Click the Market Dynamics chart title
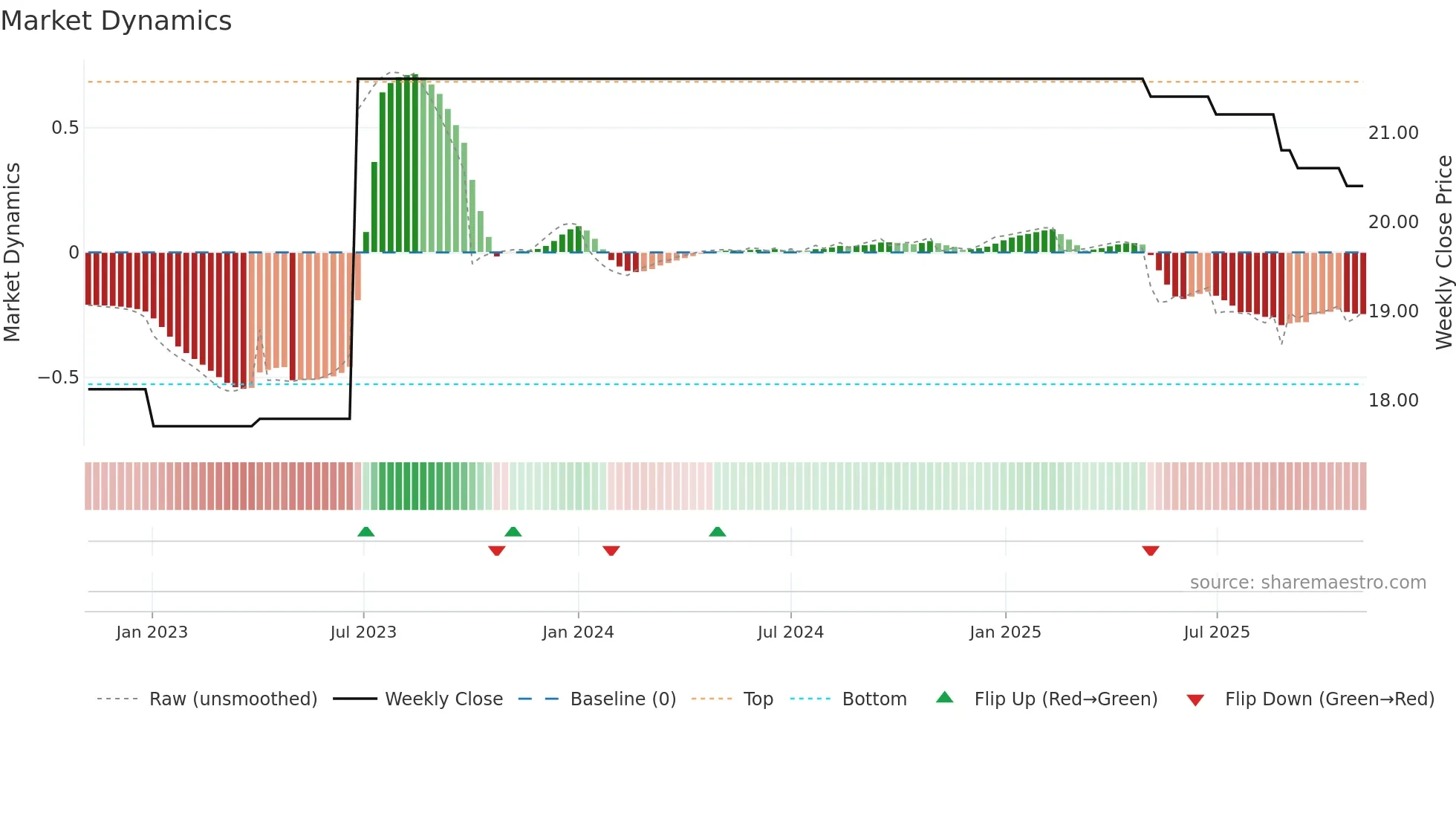This screenshot has height=819, width=1456. (x=117, y=21)
